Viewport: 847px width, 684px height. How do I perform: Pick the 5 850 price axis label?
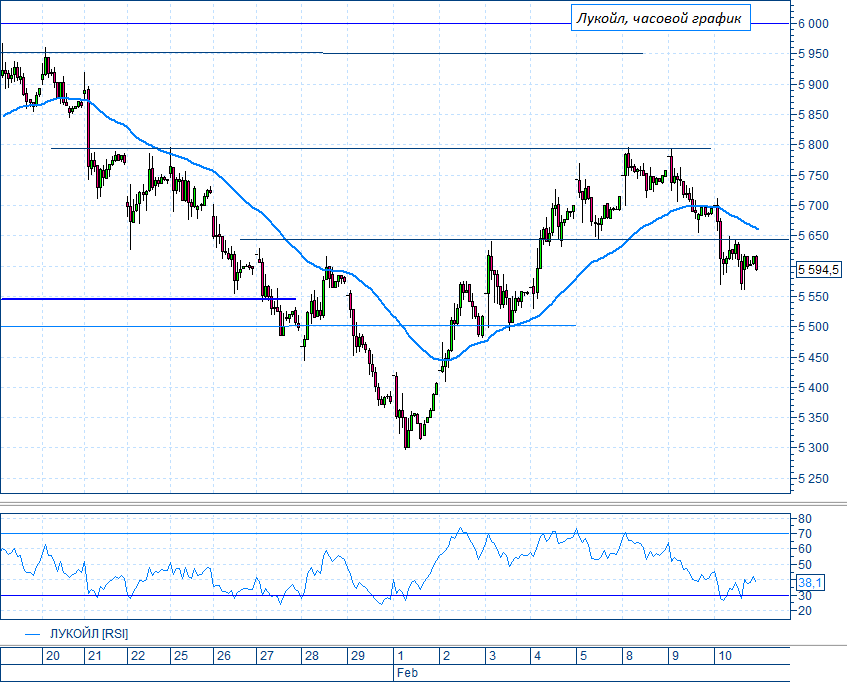point(814,115)
